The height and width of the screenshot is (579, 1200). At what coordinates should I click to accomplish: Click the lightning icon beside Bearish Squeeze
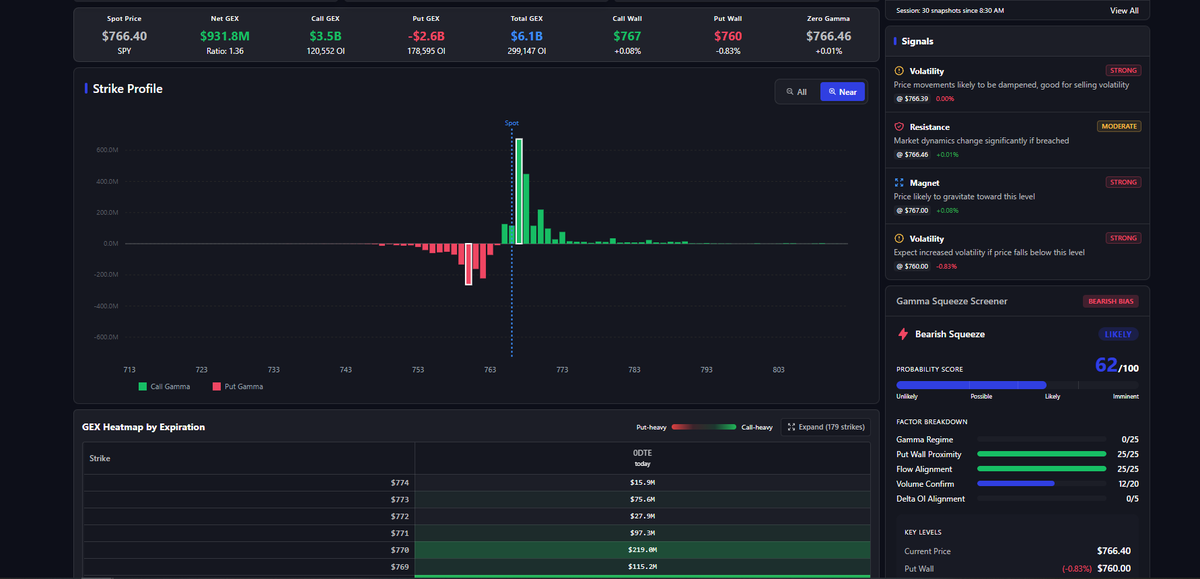point(903,334)
